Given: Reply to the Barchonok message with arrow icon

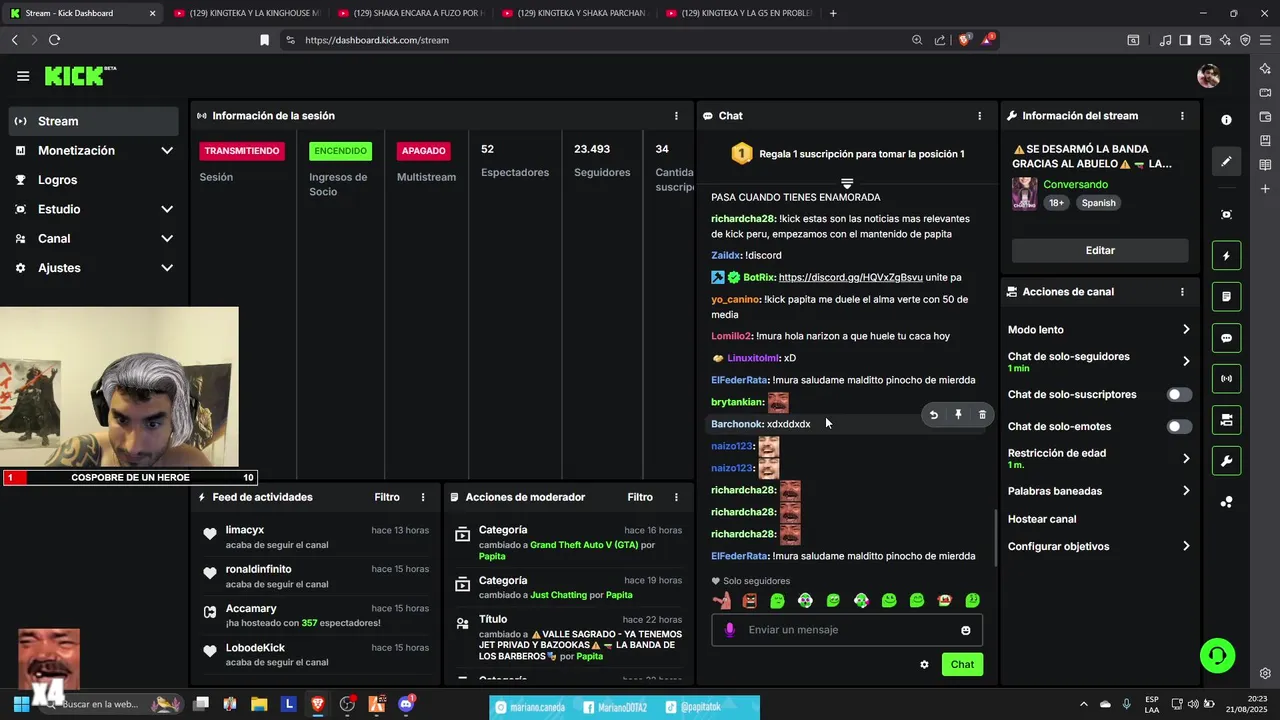Looking at the screenshot, I should coord(934,415).
